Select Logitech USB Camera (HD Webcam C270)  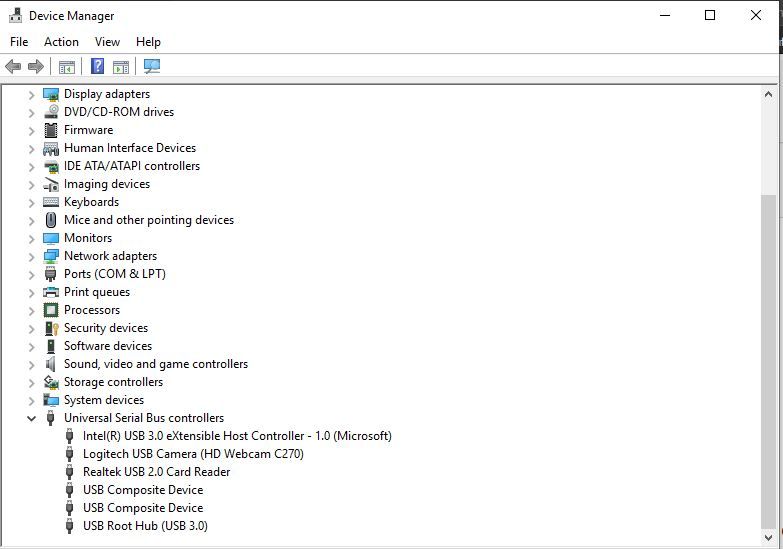coord(193,454)
